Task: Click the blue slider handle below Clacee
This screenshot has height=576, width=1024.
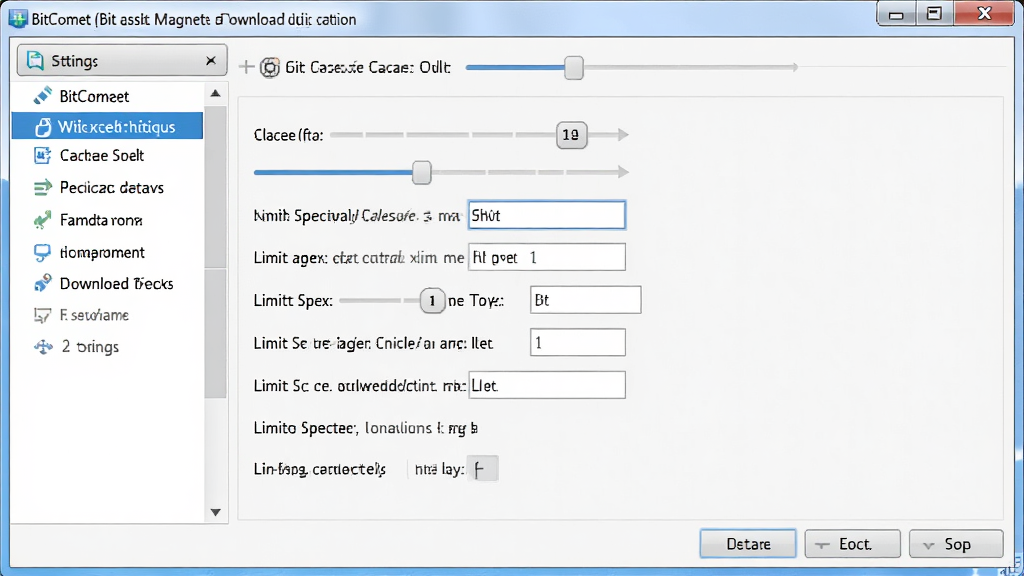Action: coord(422,172)
